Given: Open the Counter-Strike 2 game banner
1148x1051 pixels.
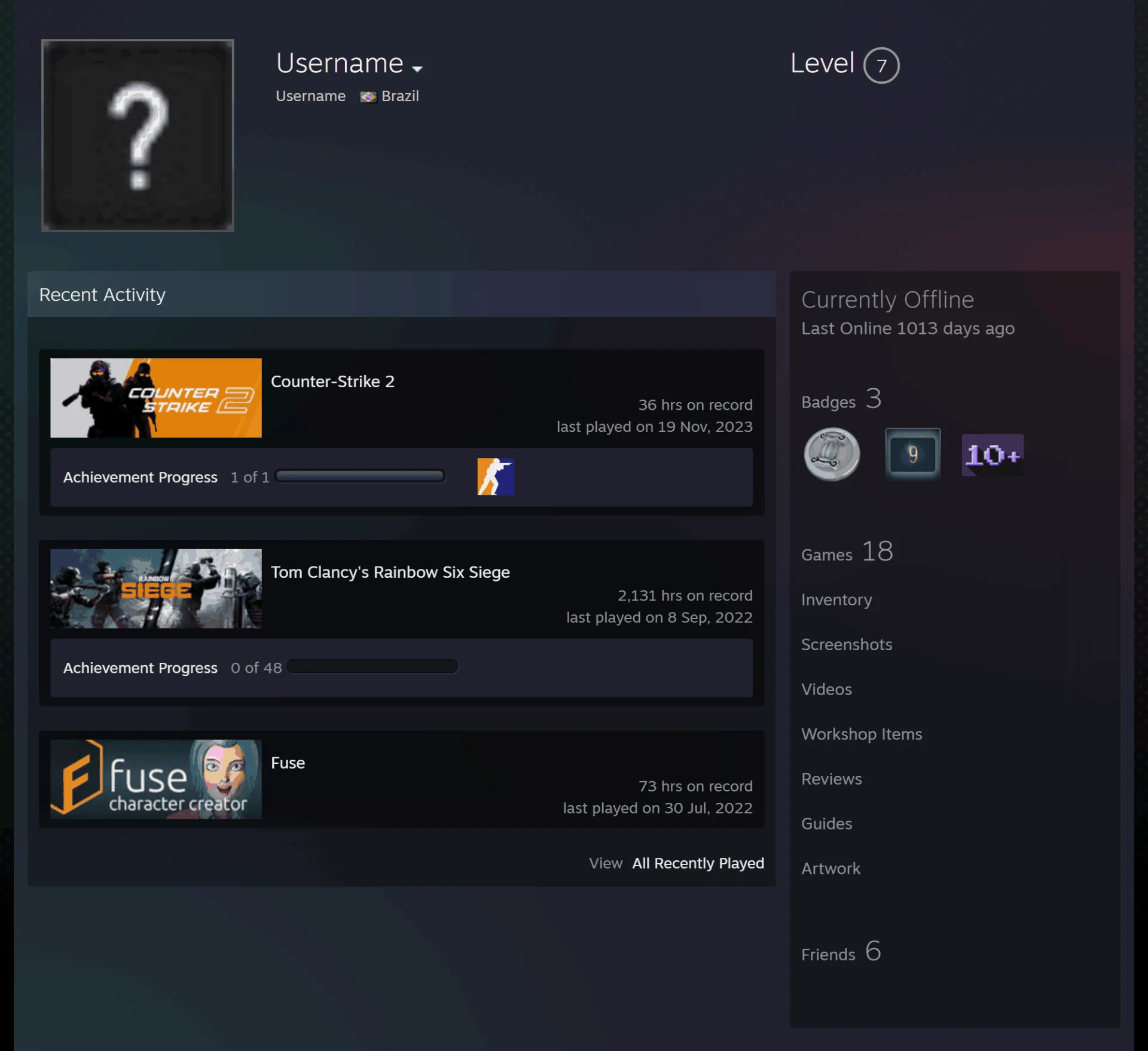Looking at the screenshot, I should coord(156,398).
